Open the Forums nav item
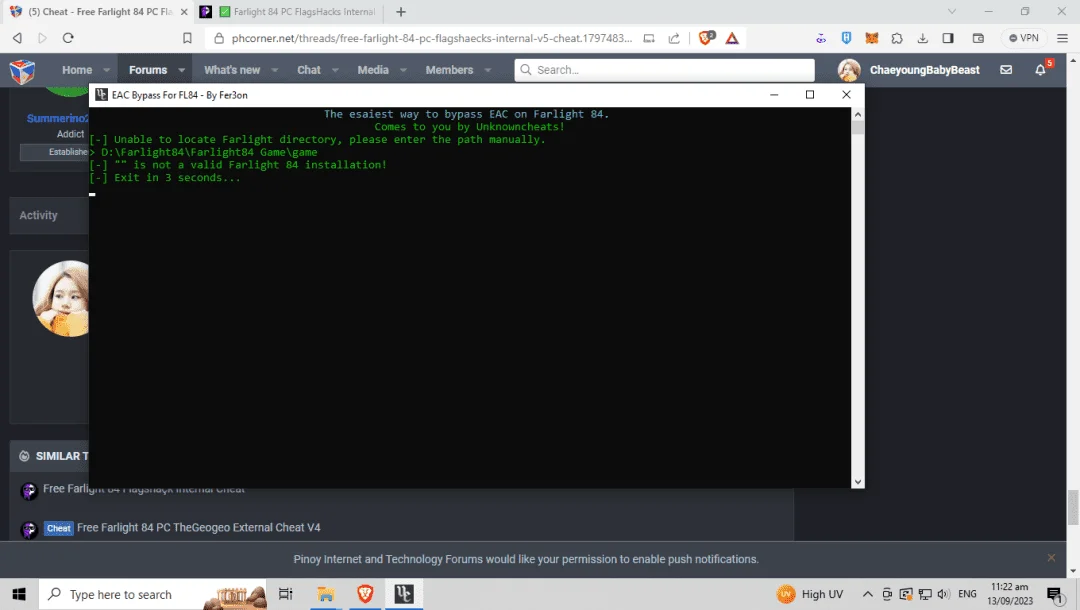1080x610 pixels. click(147, 70)
